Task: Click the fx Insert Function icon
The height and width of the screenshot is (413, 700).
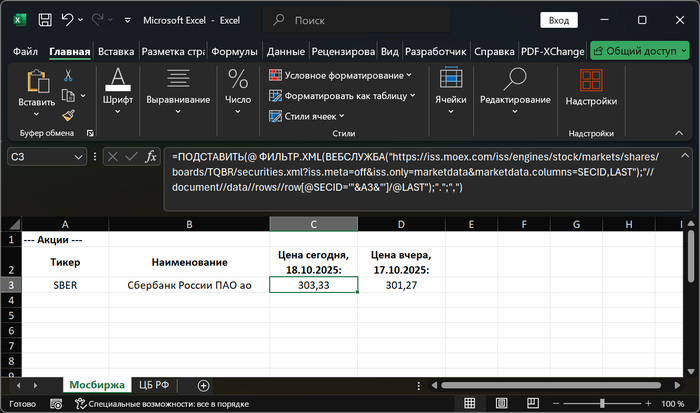Action: 151,157
